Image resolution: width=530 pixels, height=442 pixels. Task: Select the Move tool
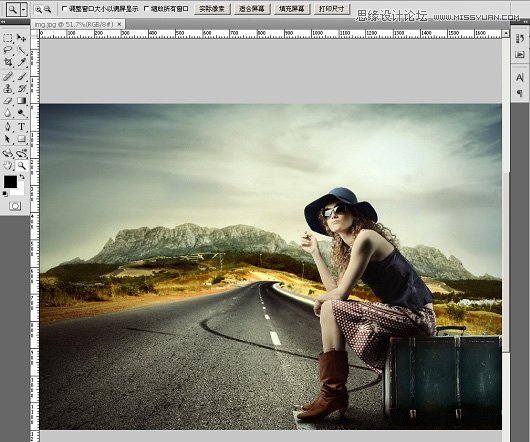[21, 38]
